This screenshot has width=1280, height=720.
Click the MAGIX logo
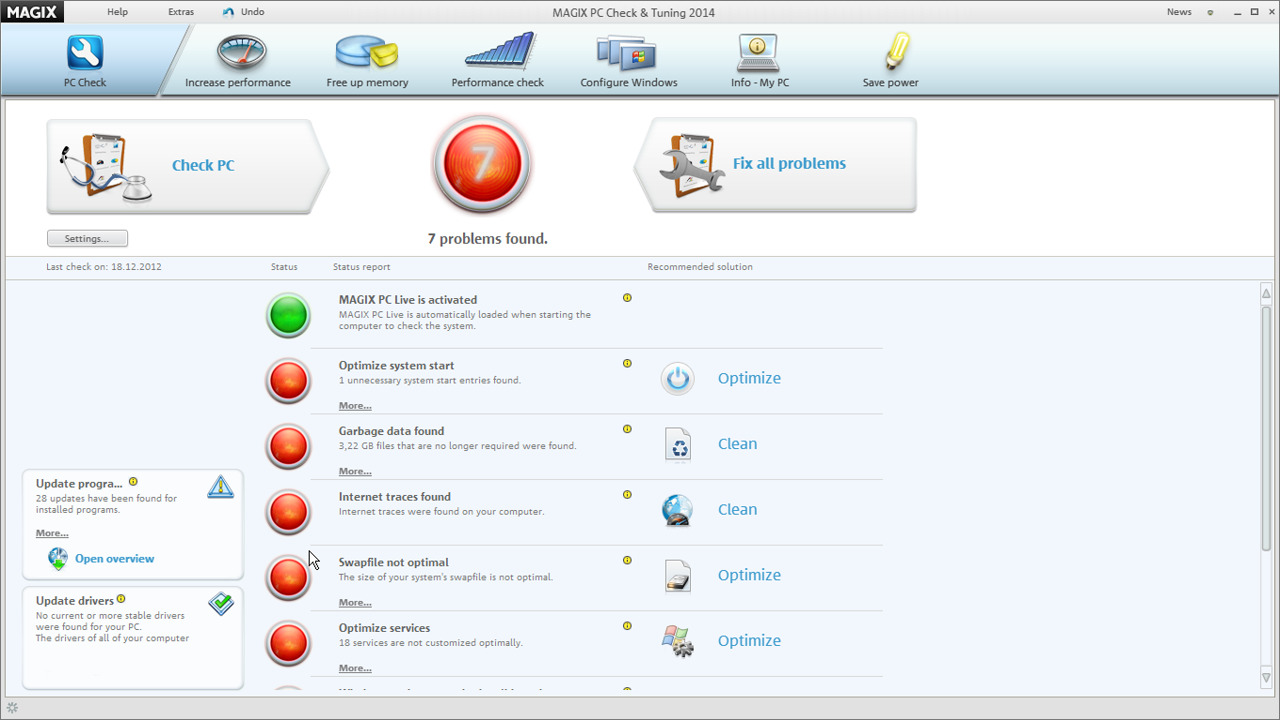30,12
